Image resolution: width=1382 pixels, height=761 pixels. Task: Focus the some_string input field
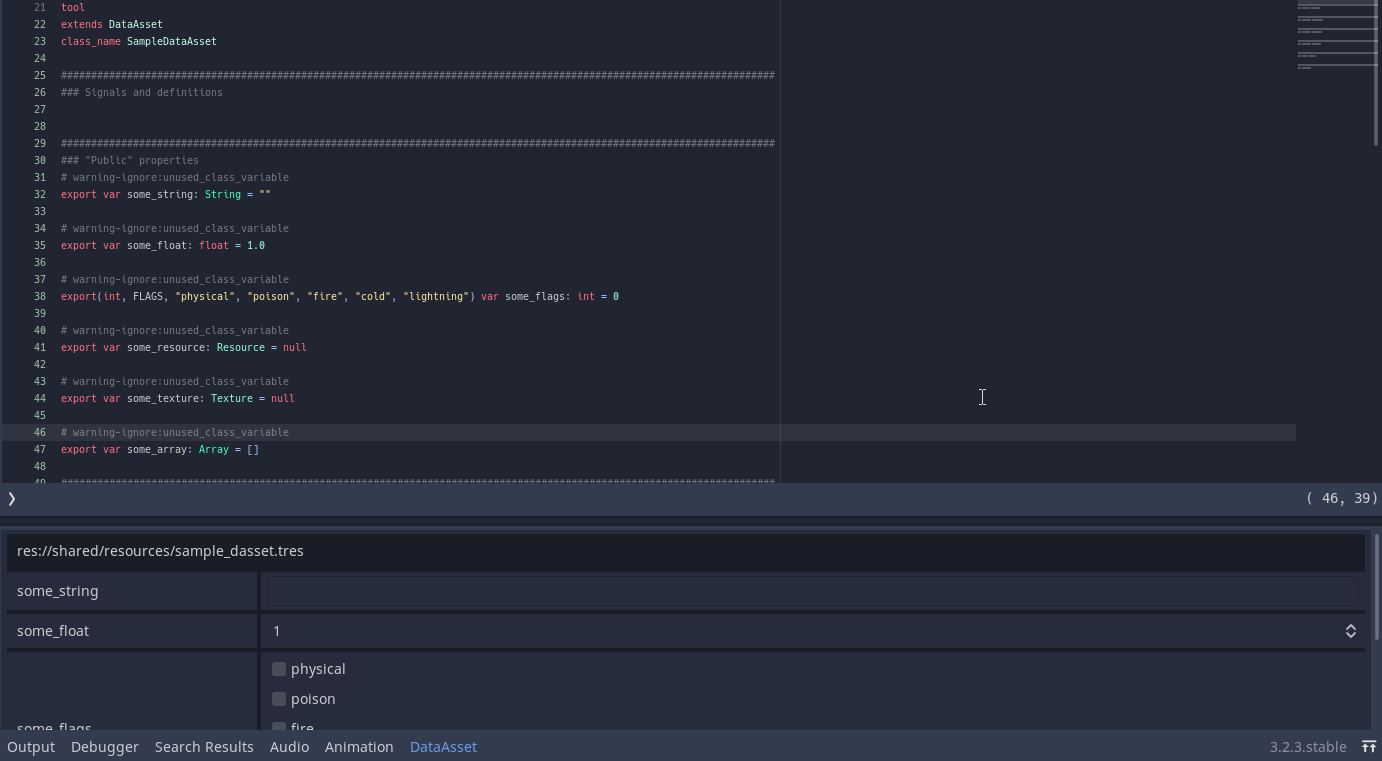[x=813, y=591]
